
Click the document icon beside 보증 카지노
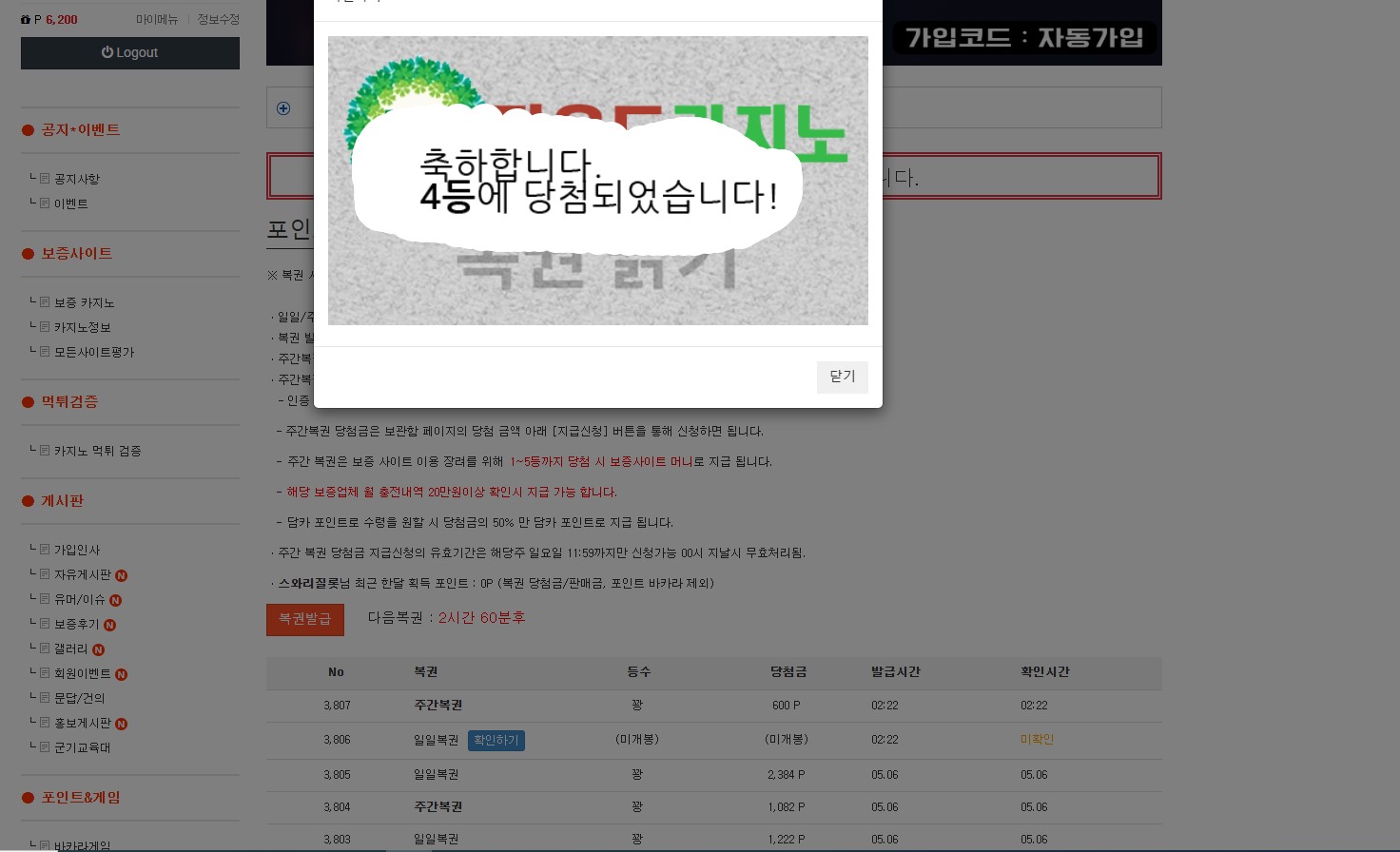(x=45, y=301)
